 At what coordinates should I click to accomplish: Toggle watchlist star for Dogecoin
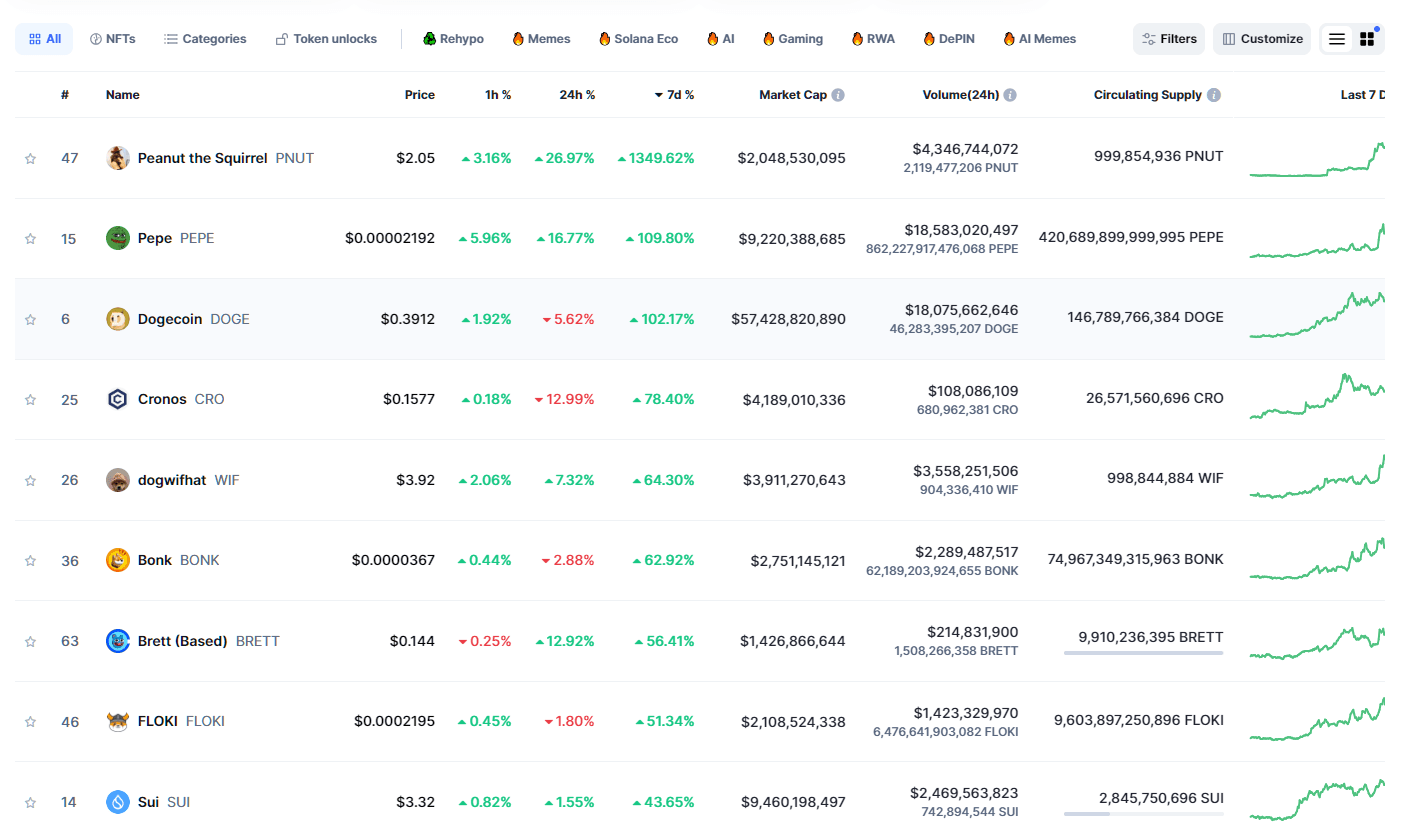point(30,319)
